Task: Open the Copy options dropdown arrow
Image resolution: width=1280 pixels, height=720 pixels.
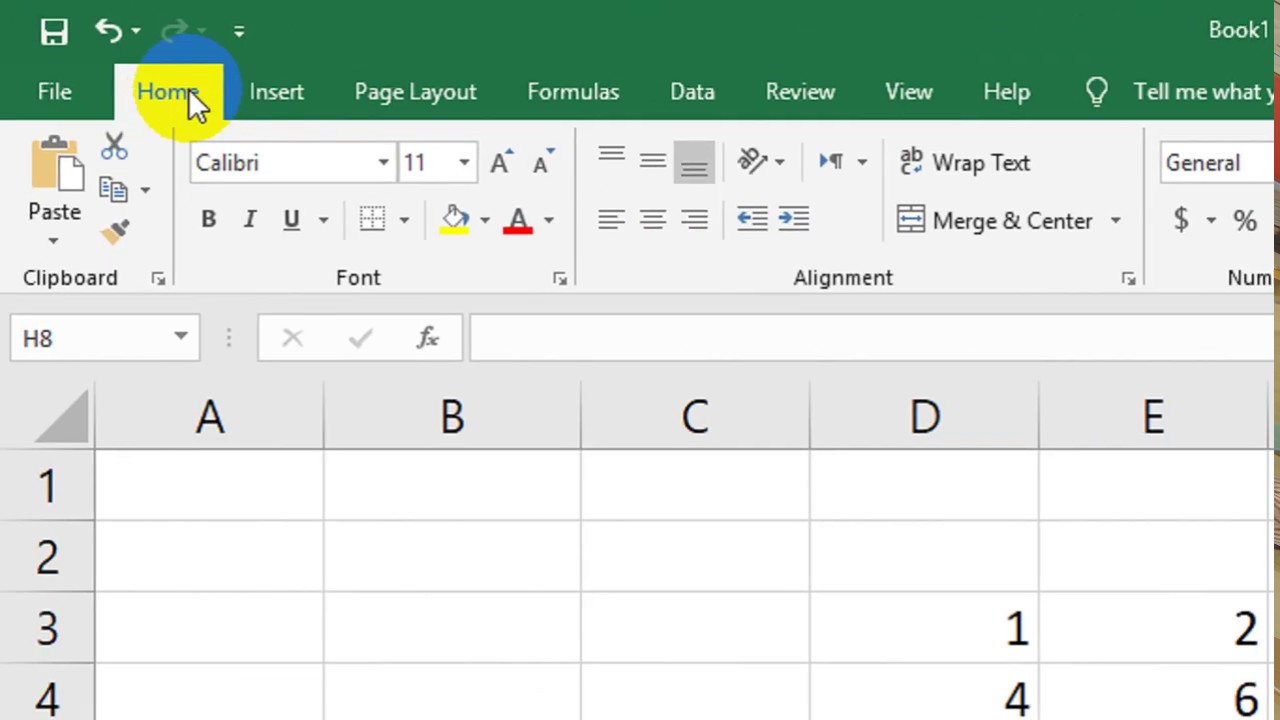Action: tap(145, 190)
